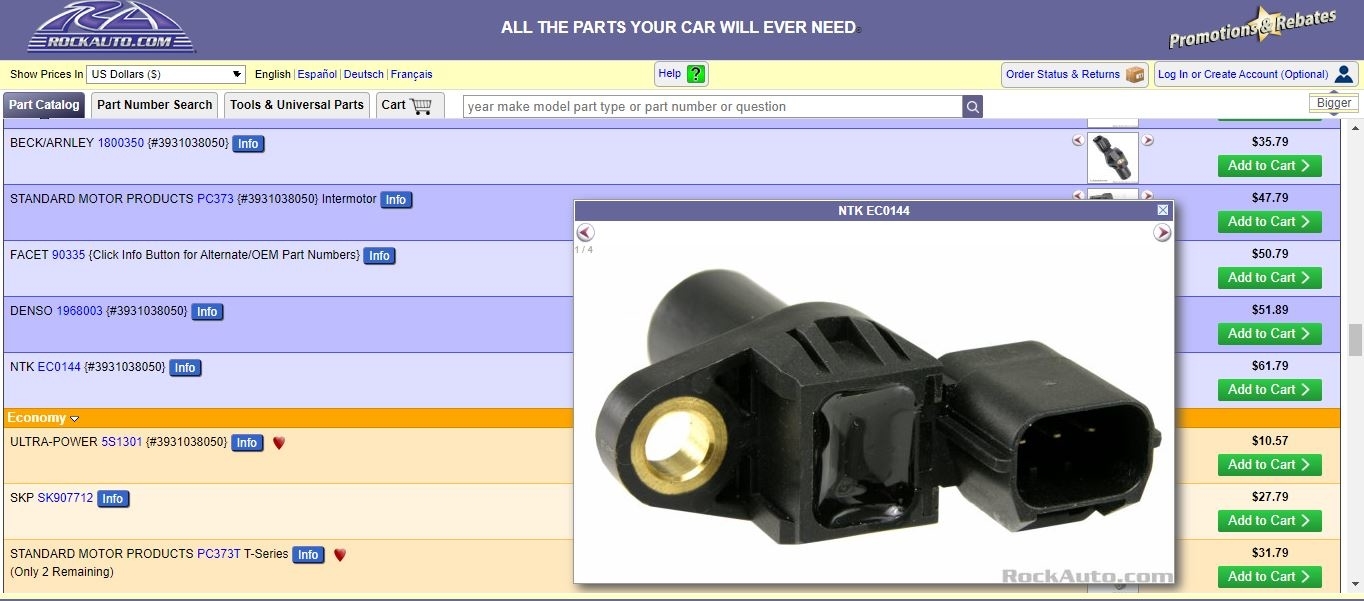Open Info for DENSO 1968003
This screenshot has width=1364, height=601.
pos(207,312)
